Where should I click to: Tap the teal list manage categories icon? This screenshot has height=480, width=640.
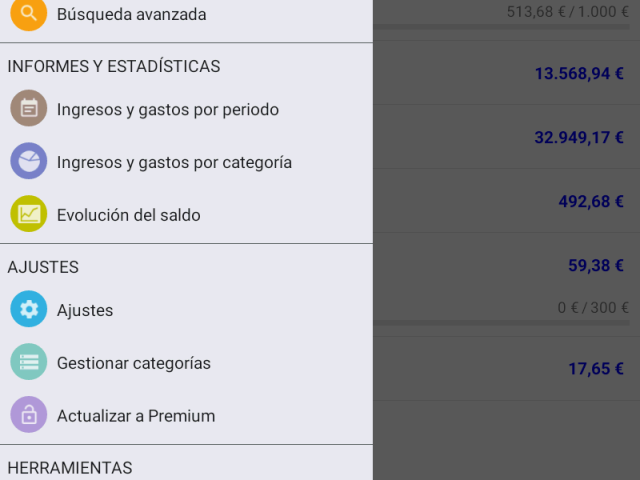click(28, 362)
